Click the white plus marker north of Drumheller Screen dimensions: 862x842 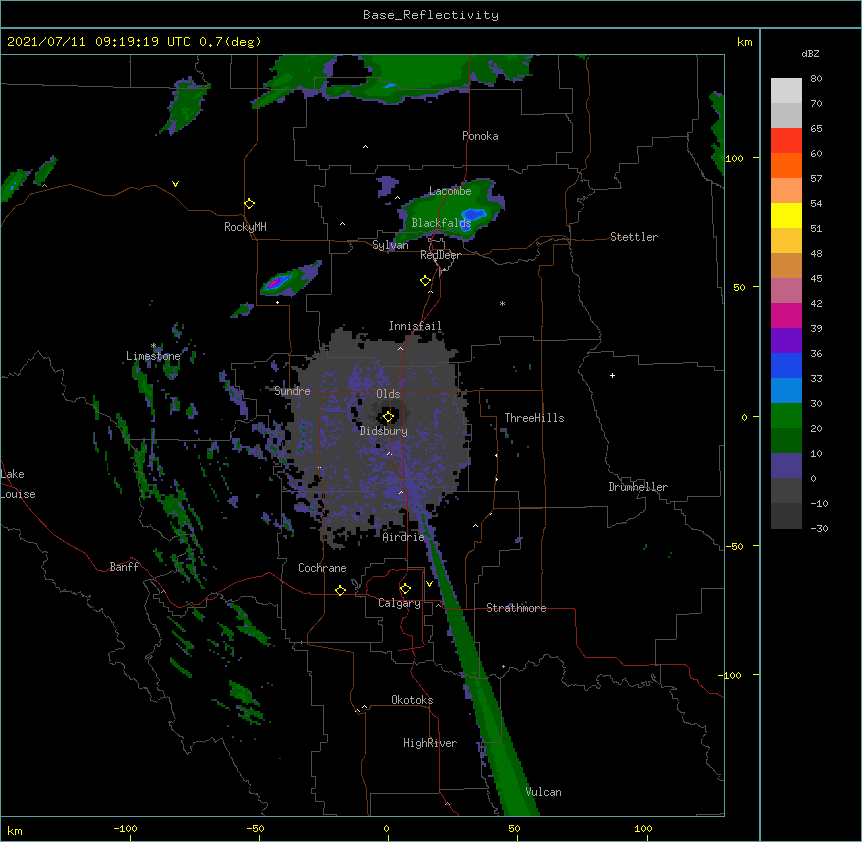[612, 375]
